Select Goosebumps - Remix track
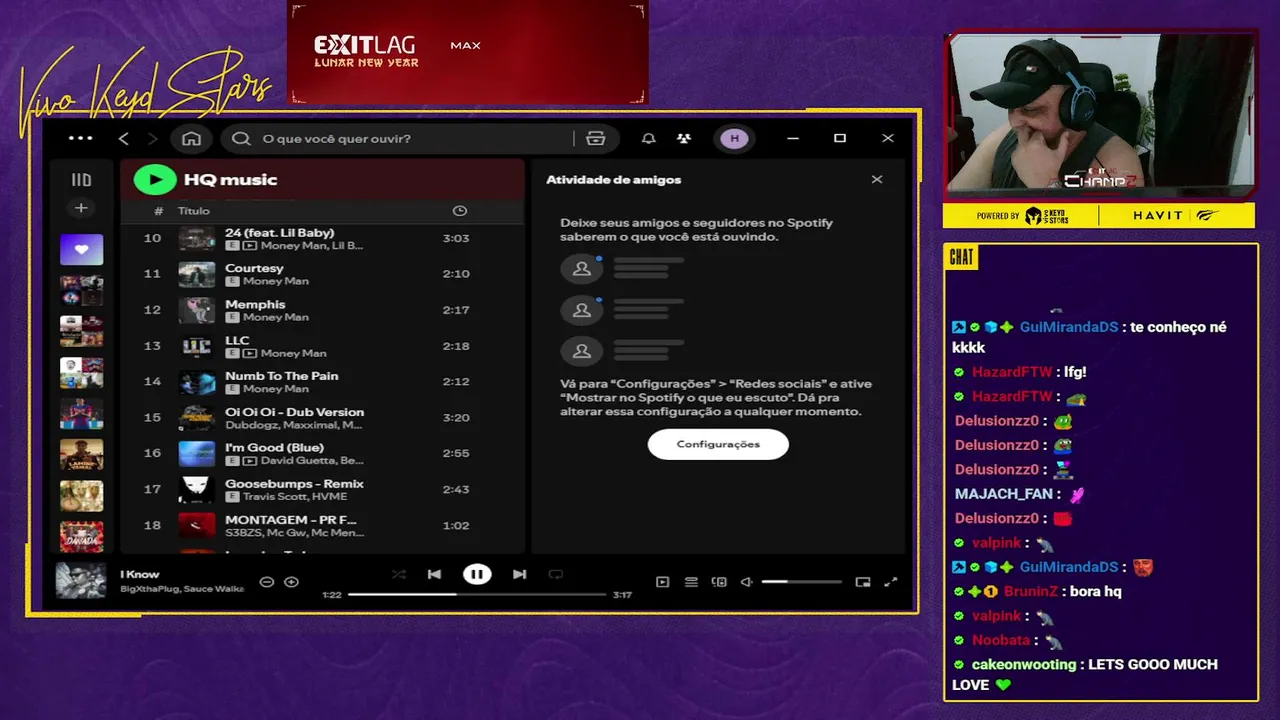 pyautogui.click(x=322, y=490)
